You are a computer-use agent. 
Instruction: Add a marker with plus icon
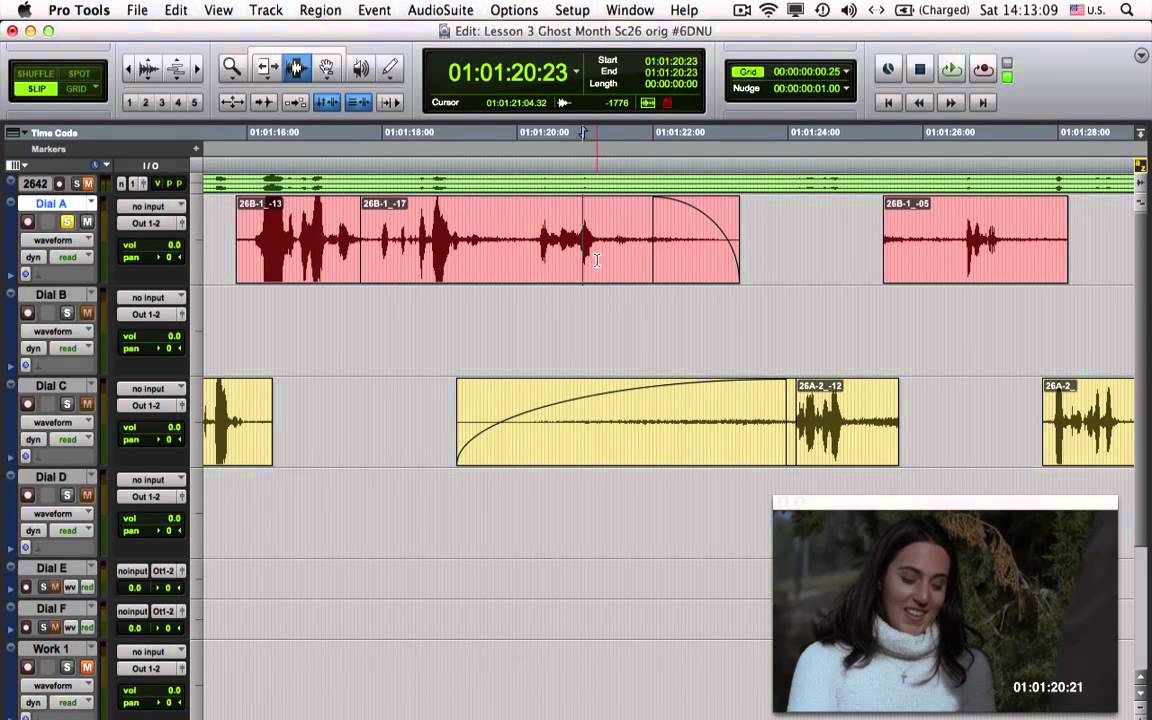[196, 148]
